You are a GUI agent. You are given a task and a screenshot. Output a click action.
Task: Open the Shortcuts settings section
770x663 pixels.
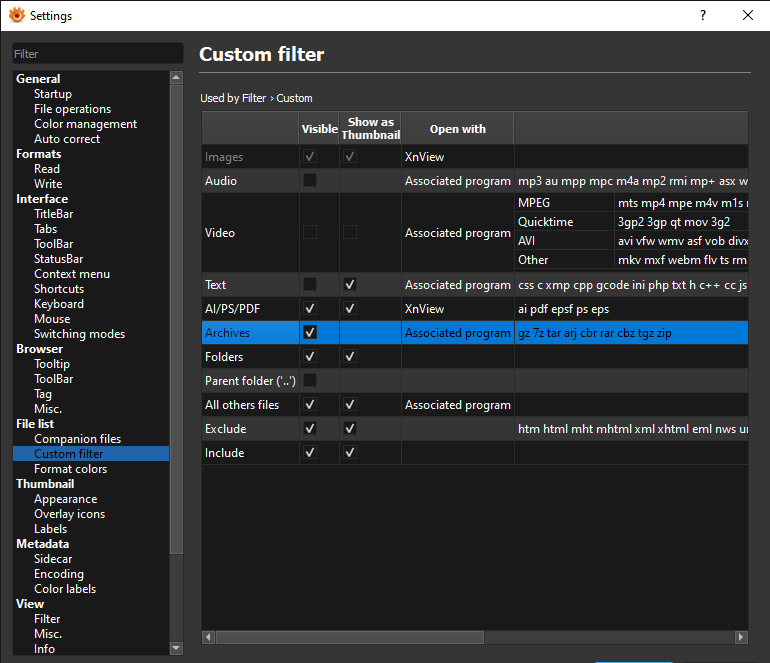59,289
